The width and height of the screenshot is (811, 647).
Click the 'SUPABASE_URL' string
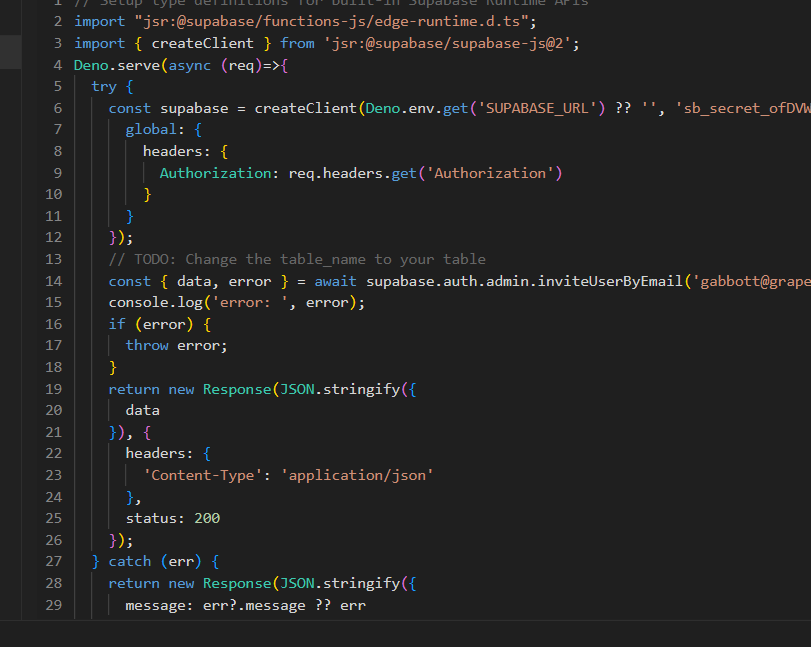point(537,109)
